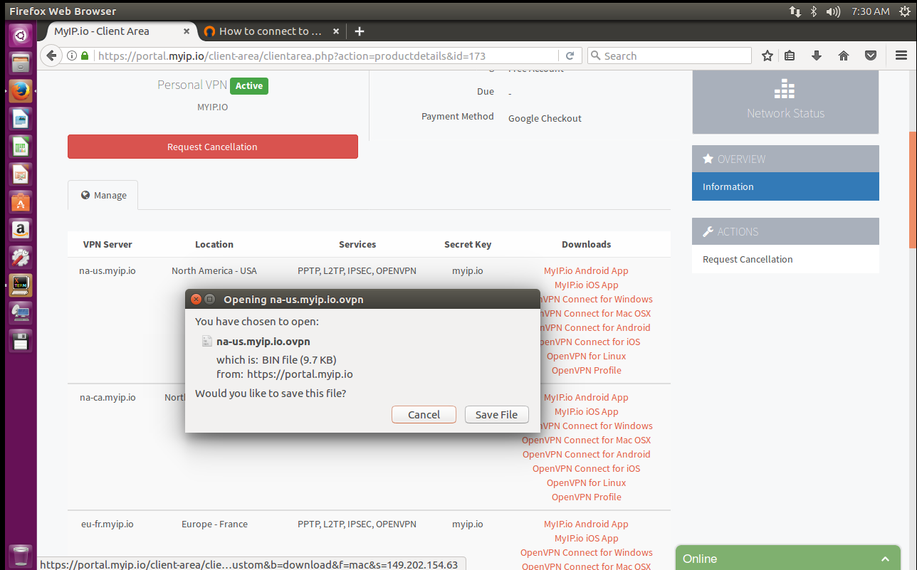Click OpenVPN for Linux link in na-us row

pos(586,356)
